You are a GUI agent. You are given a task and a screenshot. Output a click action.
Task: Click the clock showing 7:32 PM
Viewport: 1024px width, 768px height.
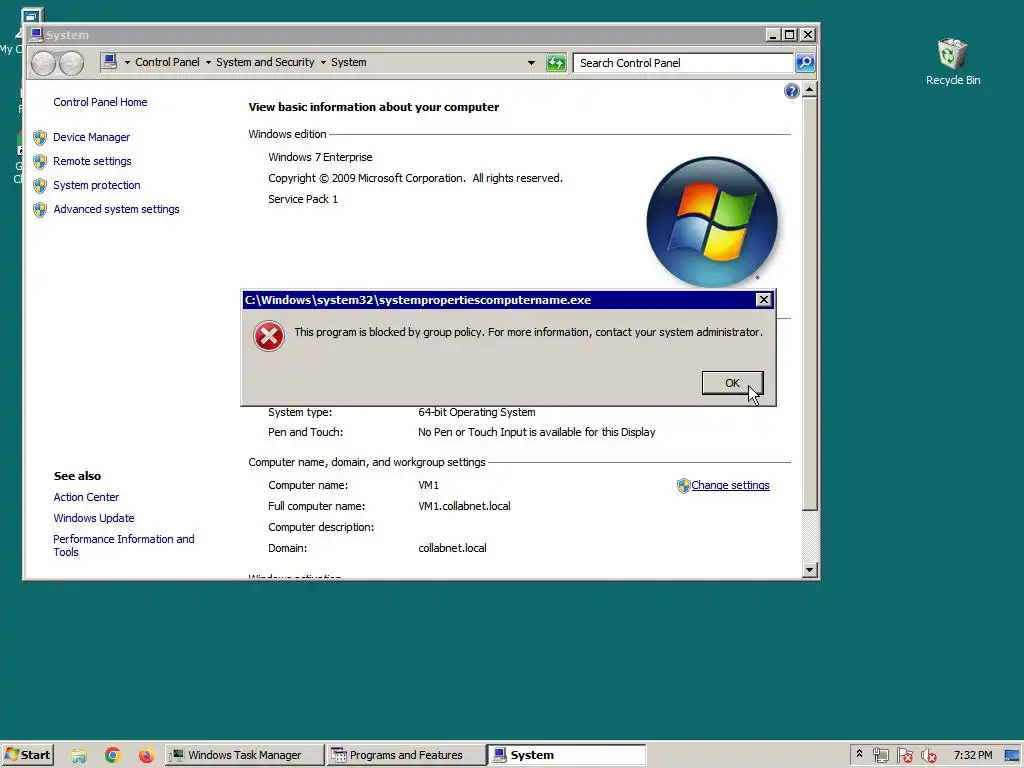click(972, 756)
